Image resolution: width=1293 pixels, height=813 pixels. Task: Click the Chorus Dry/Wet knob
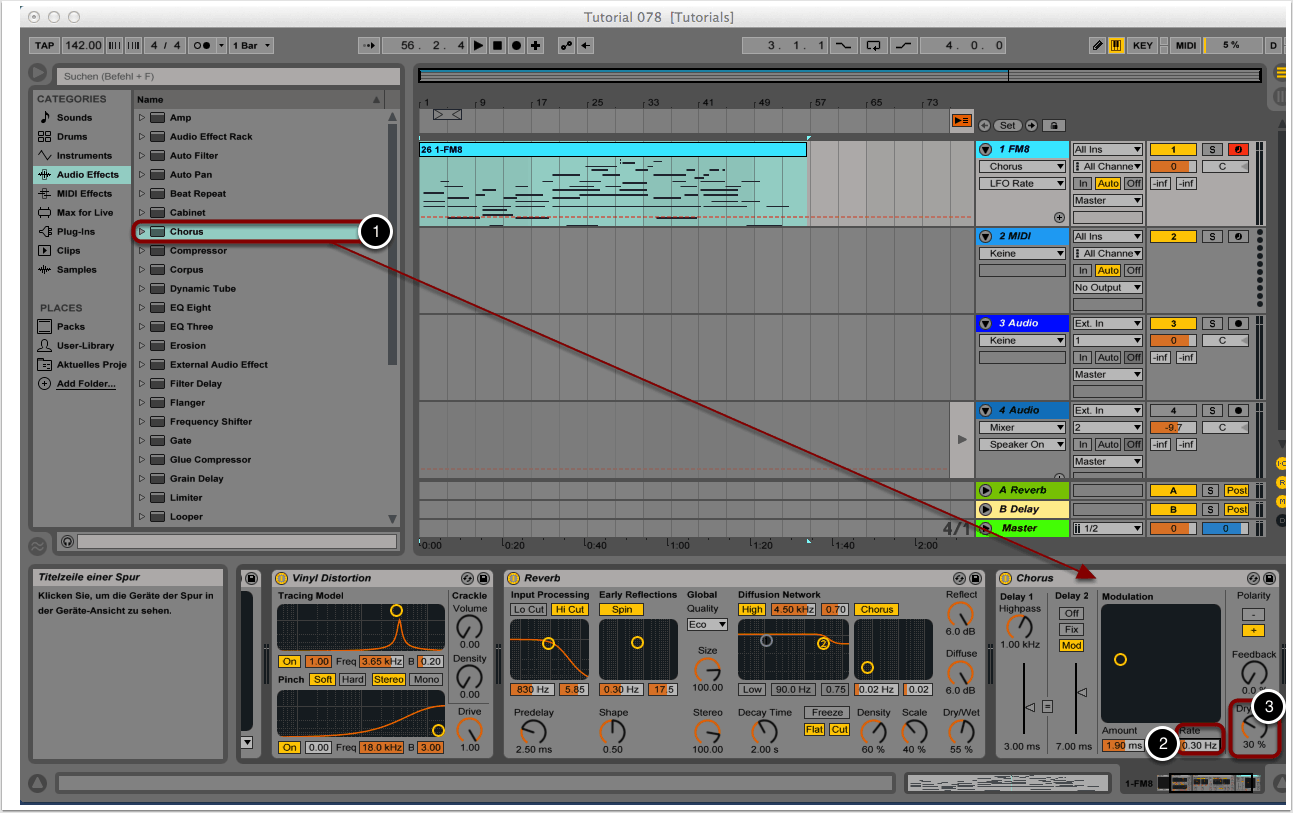(1253, 727)
